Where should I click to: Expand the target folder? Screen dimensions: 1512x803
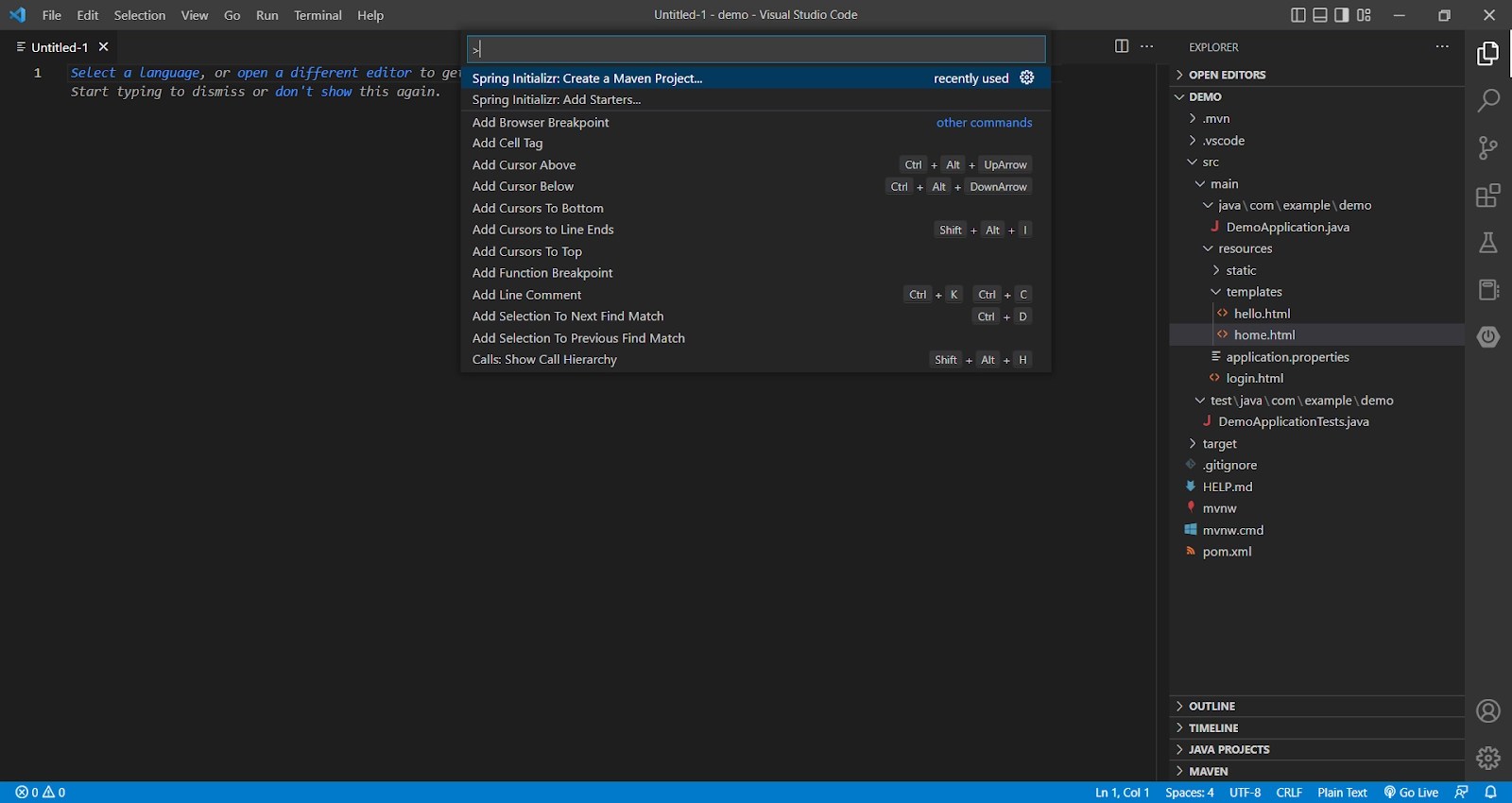click(1316, 443)
